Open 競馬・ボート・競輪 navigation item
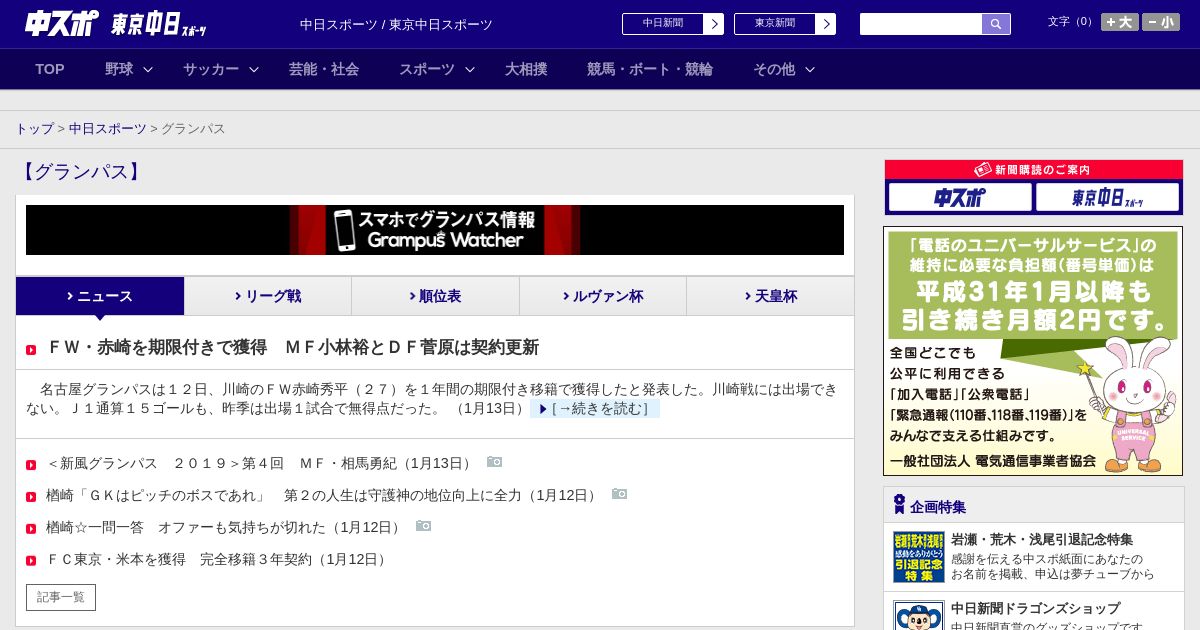Screen dimensions: 1200x630 pyautogui.click(x=650, y=69)
